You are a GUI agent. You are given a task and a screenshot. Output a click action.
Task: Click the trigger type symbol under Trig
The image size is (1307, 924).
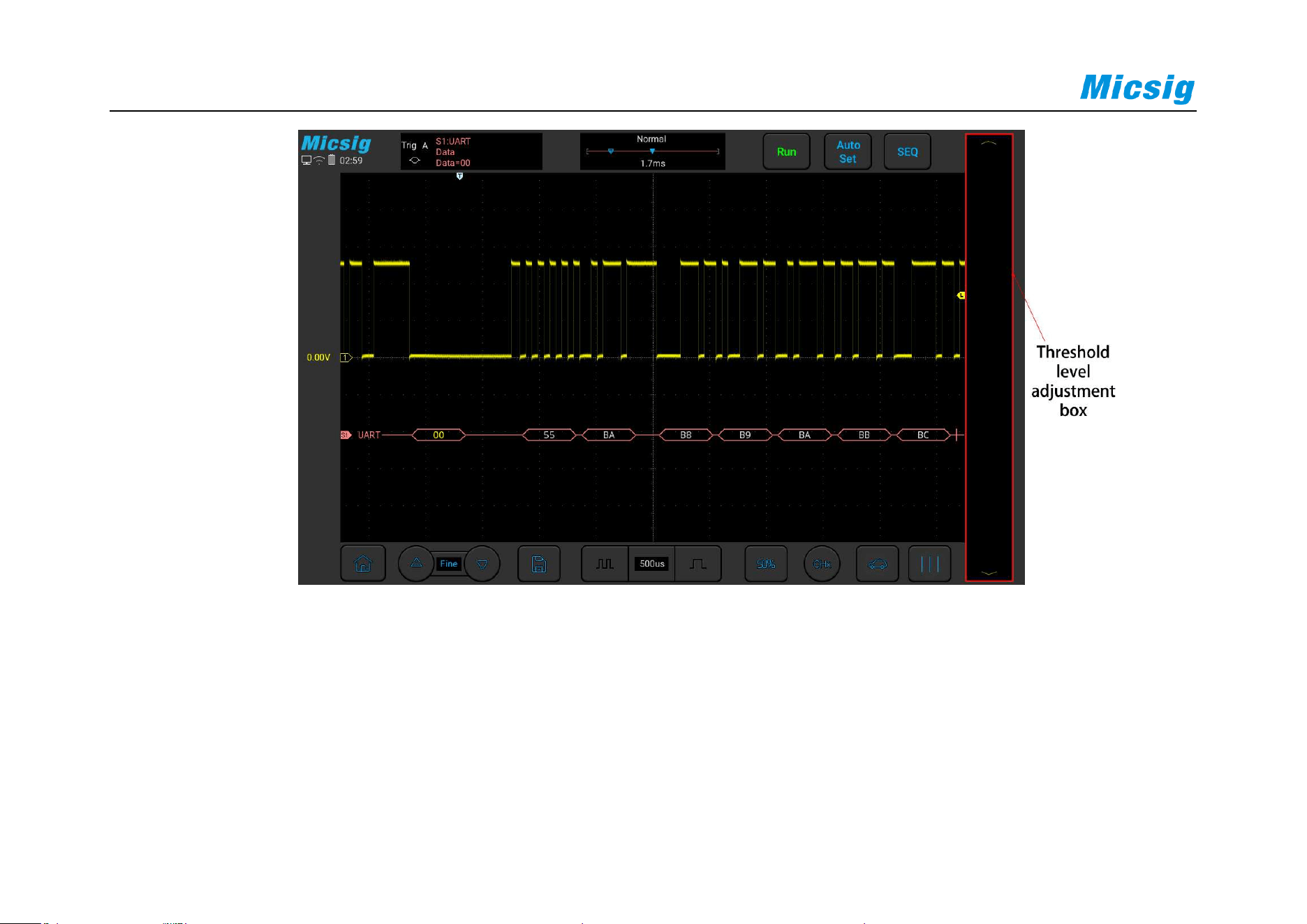[415, 161]
